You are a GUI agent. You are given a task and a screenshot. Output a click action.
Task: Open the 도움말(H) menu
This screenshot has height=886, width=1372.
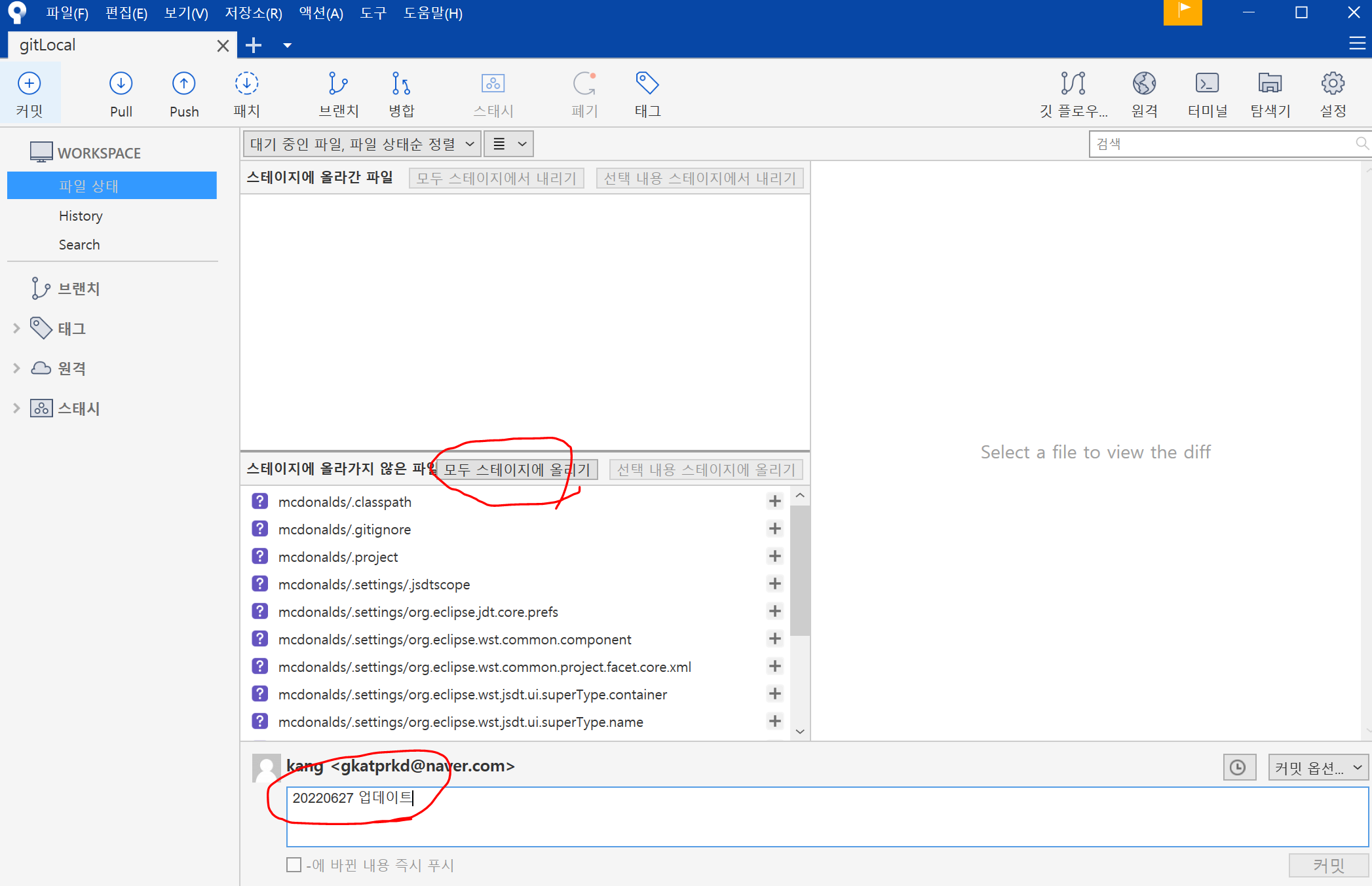[x=433, y=13]
